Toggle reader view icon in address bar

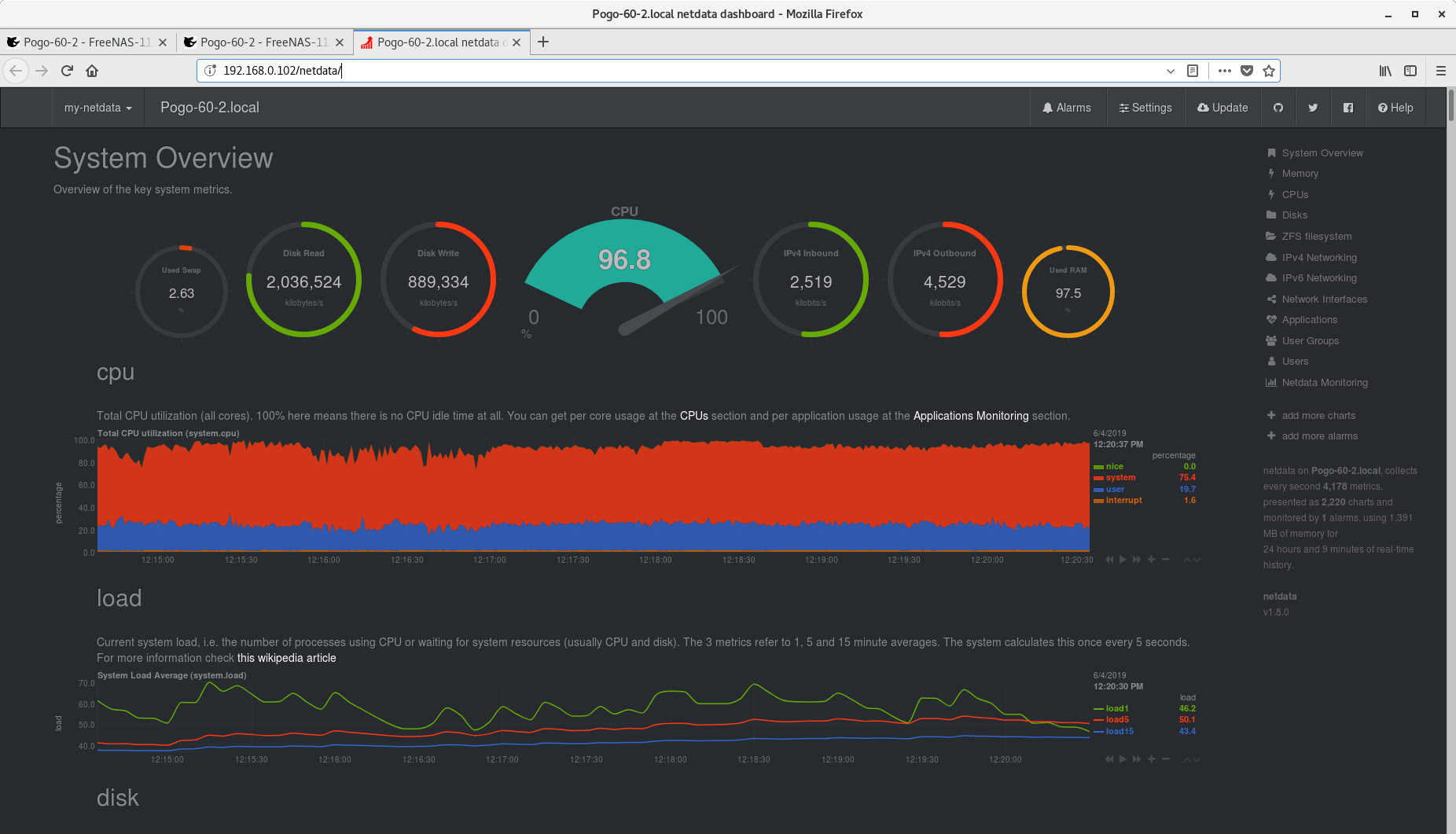point(1193,71)
